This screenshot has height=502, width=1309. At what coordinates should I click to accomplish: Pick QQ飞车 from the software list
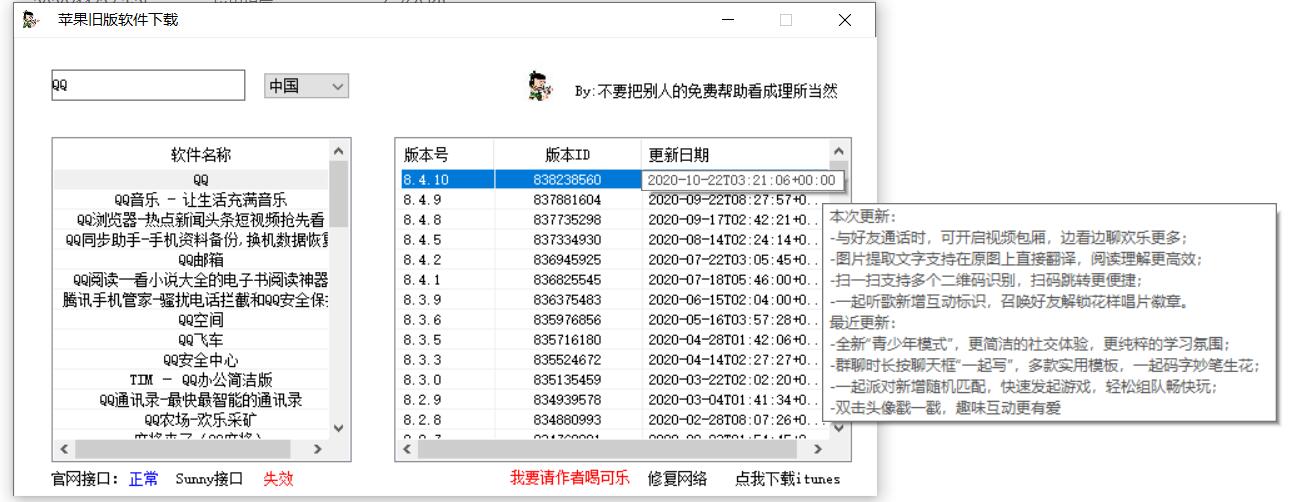(x=191, y=339)
